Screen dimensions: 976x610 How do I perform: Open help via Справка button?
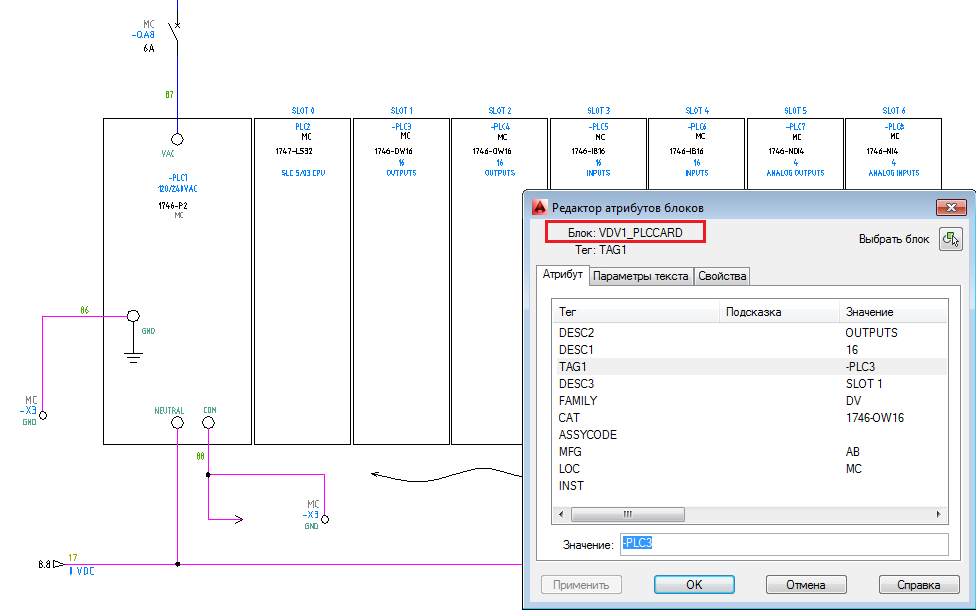pyautogui.click(x=919, y=584)
